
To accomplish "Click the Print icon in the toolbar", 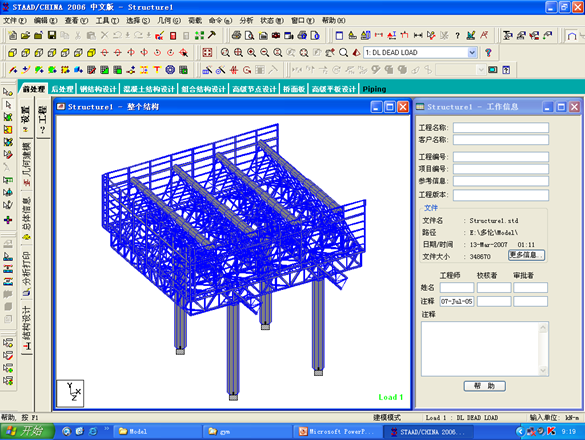I will click(x=236, y=35).
